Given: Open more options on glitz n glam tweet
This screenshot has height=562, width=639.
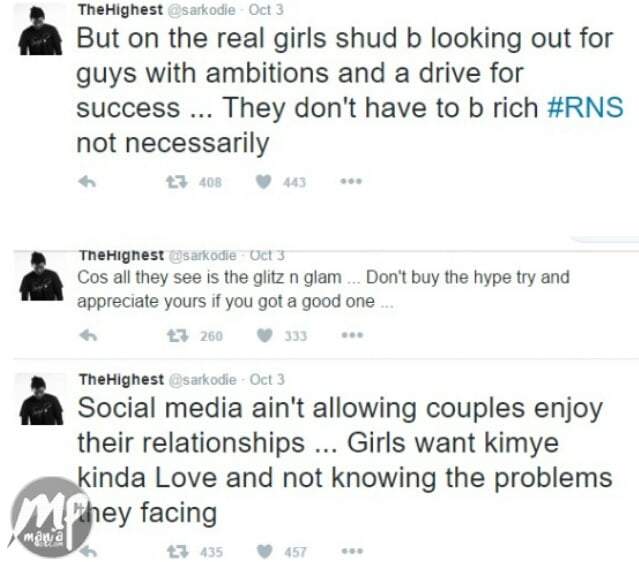Looking at the screenshot, I should click(352, 335).
